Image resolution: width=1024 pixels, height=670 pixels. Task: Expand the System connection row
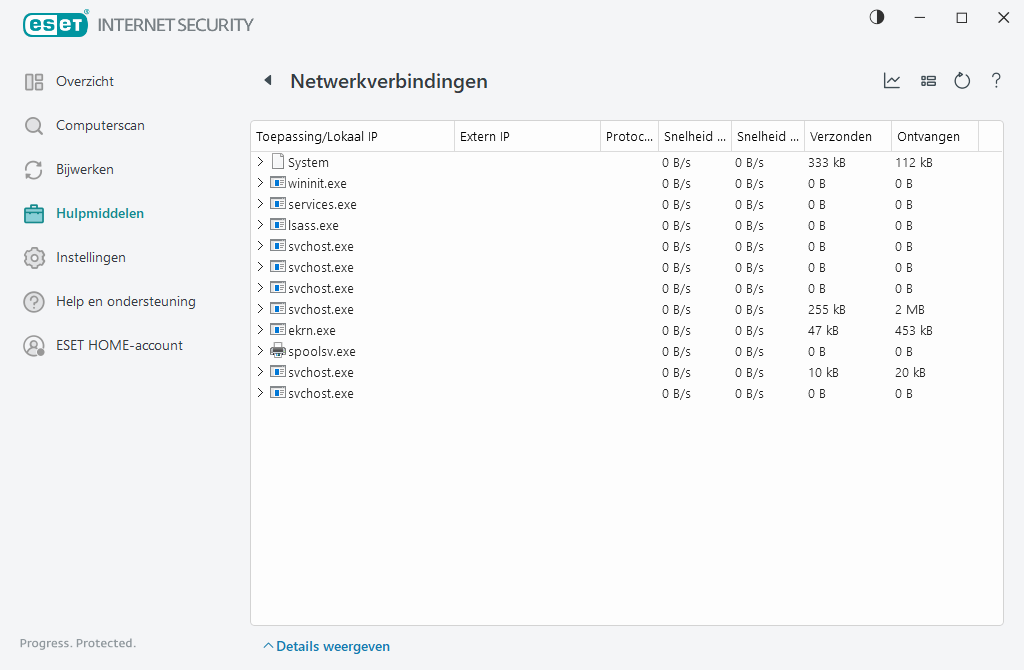(260, 162)
